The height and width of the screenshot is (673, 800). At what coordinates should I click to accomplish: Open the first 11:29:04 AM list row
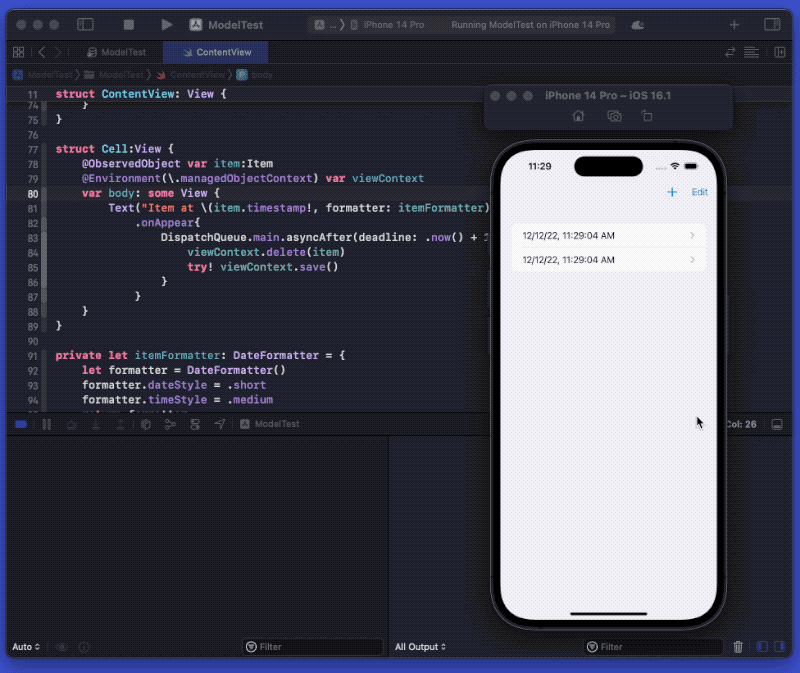pyautogui.click(x=609, y=235)
